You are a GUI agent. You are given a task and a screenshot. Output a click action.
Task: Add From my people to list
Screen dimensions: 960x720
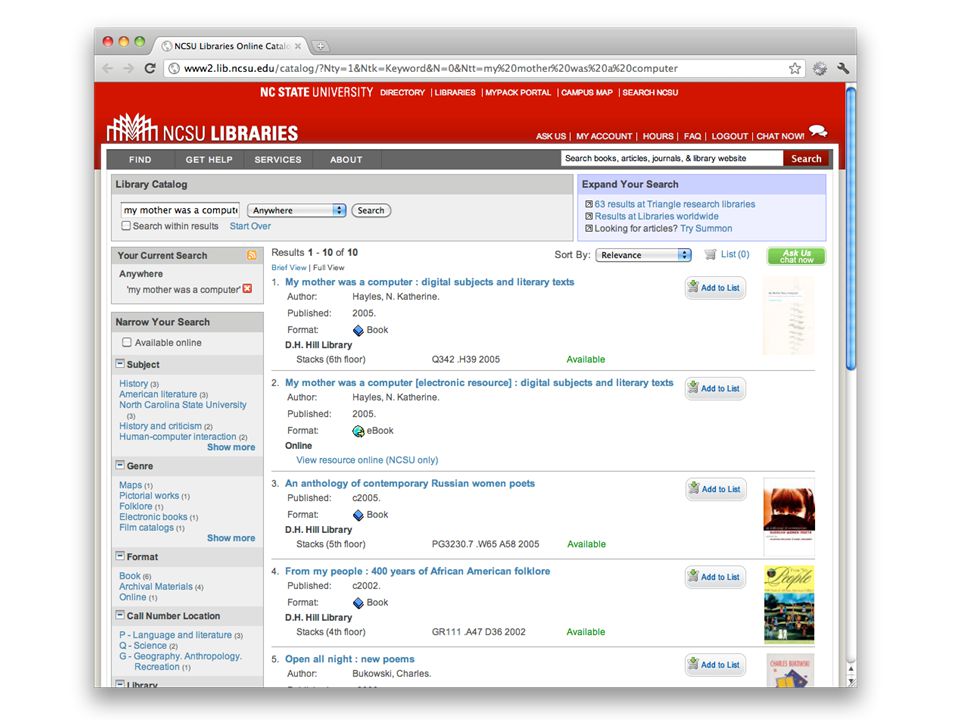715,577
